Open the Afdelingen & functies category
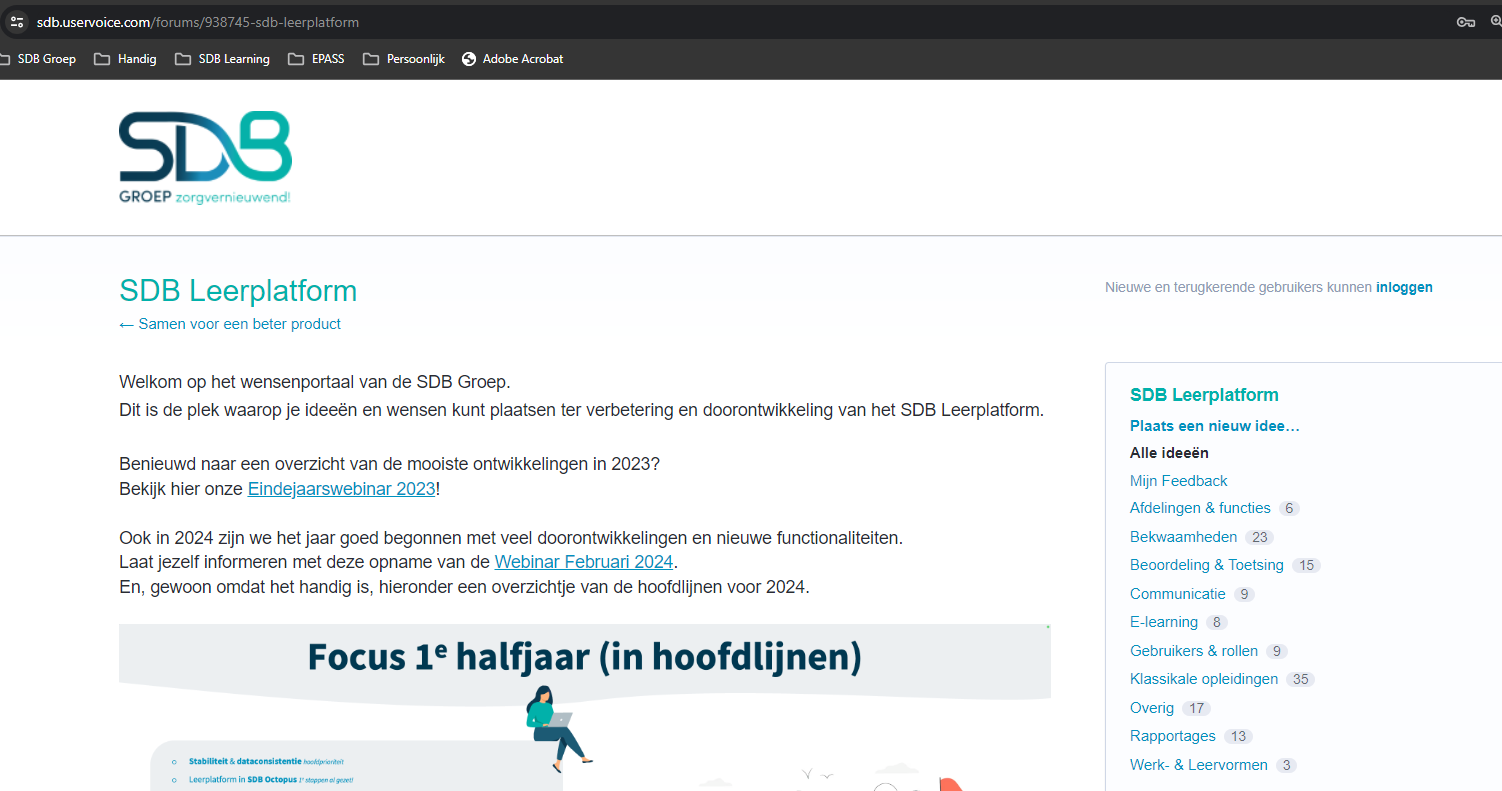This screenshot has height=791, width=1502. tap(1200, 508)
